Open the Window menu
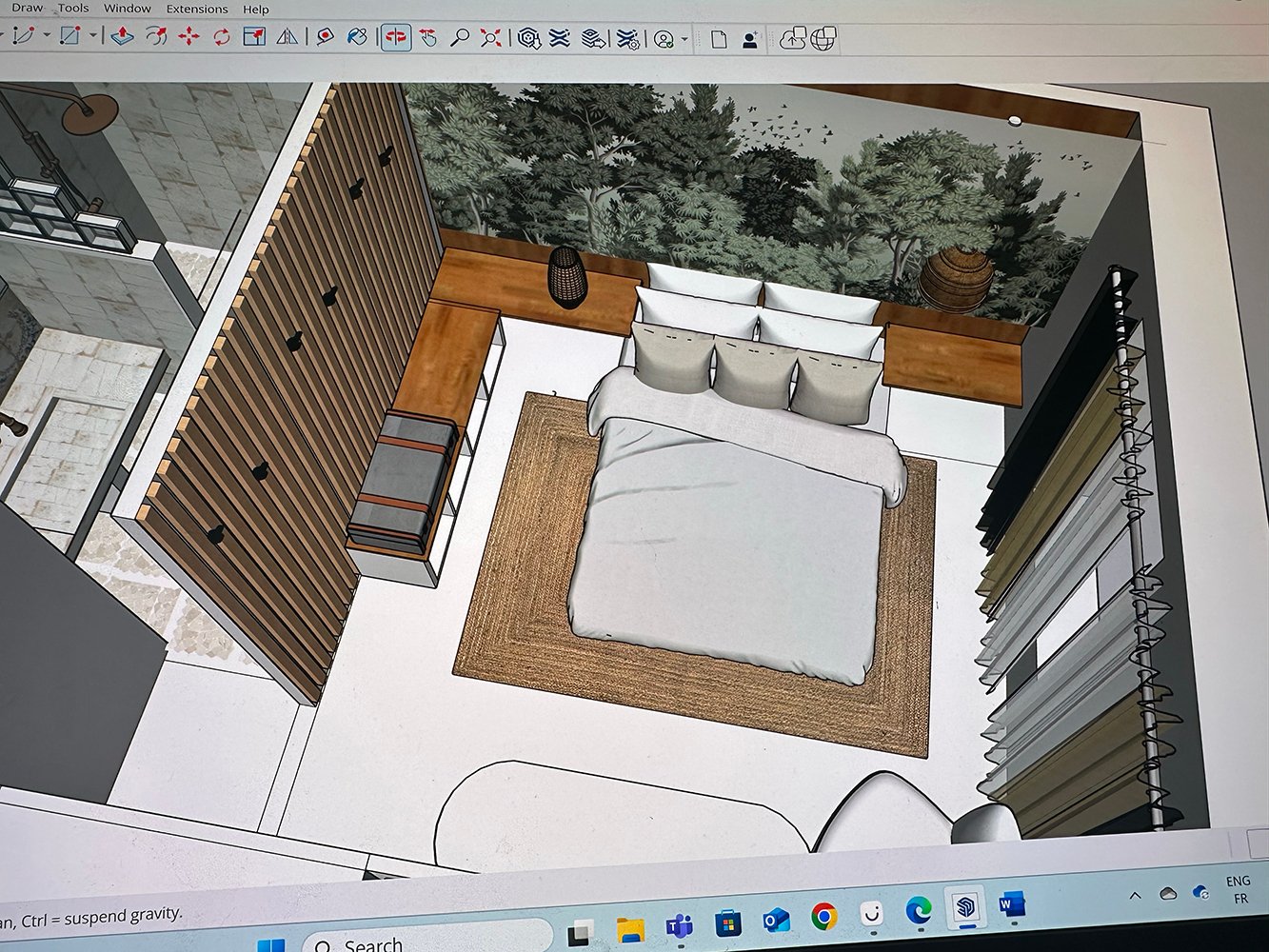The width and height of the screenshot is (1269, 952). pos(127,9)
